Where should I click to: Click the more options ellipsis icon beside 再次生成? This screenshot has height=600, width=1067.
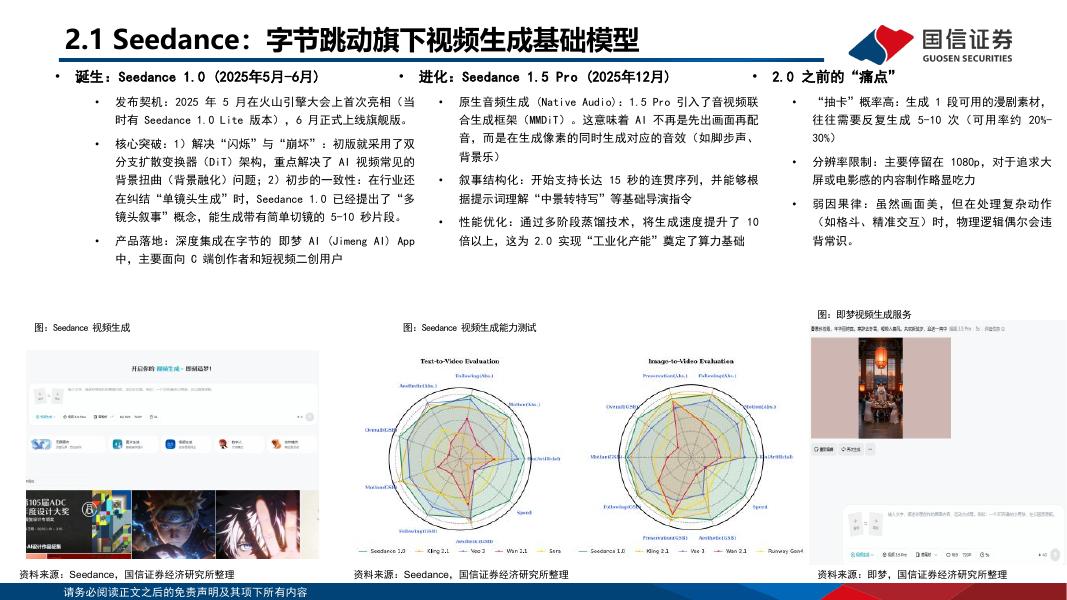coord(869,449)
